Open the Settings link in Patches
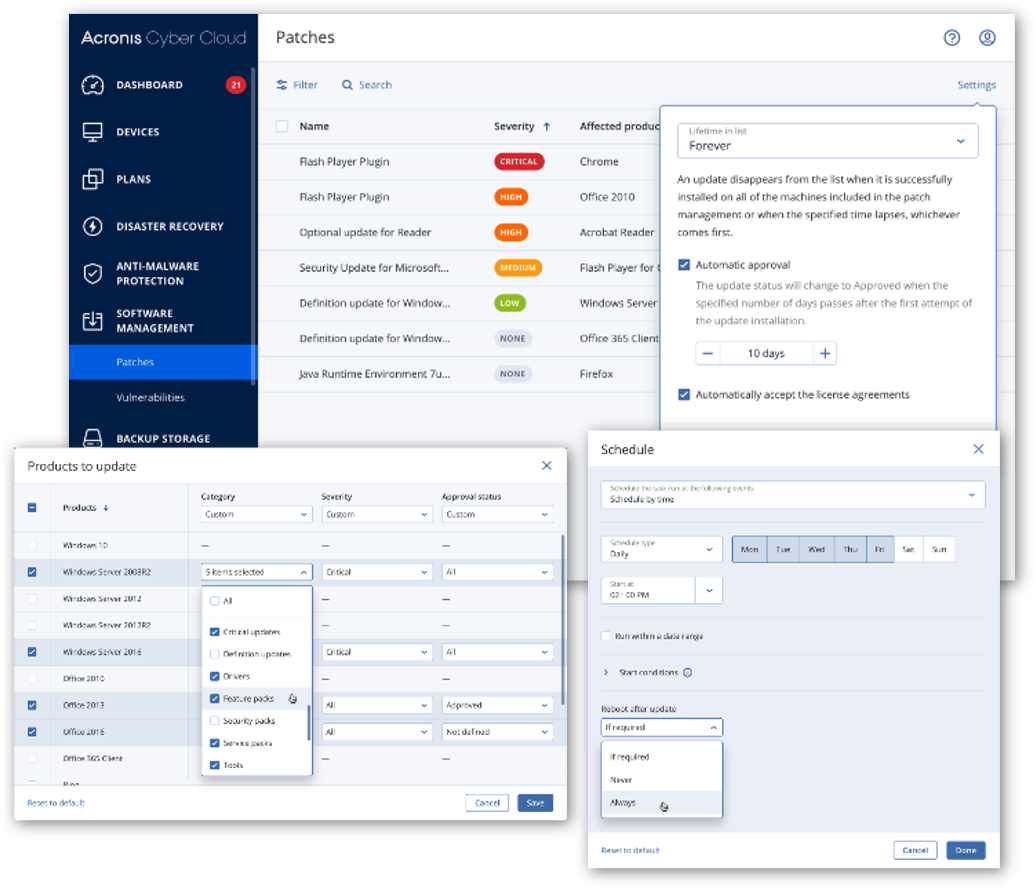Viewport: 1035px width, 888px height. pyautogui.click(x=976, y=85)
